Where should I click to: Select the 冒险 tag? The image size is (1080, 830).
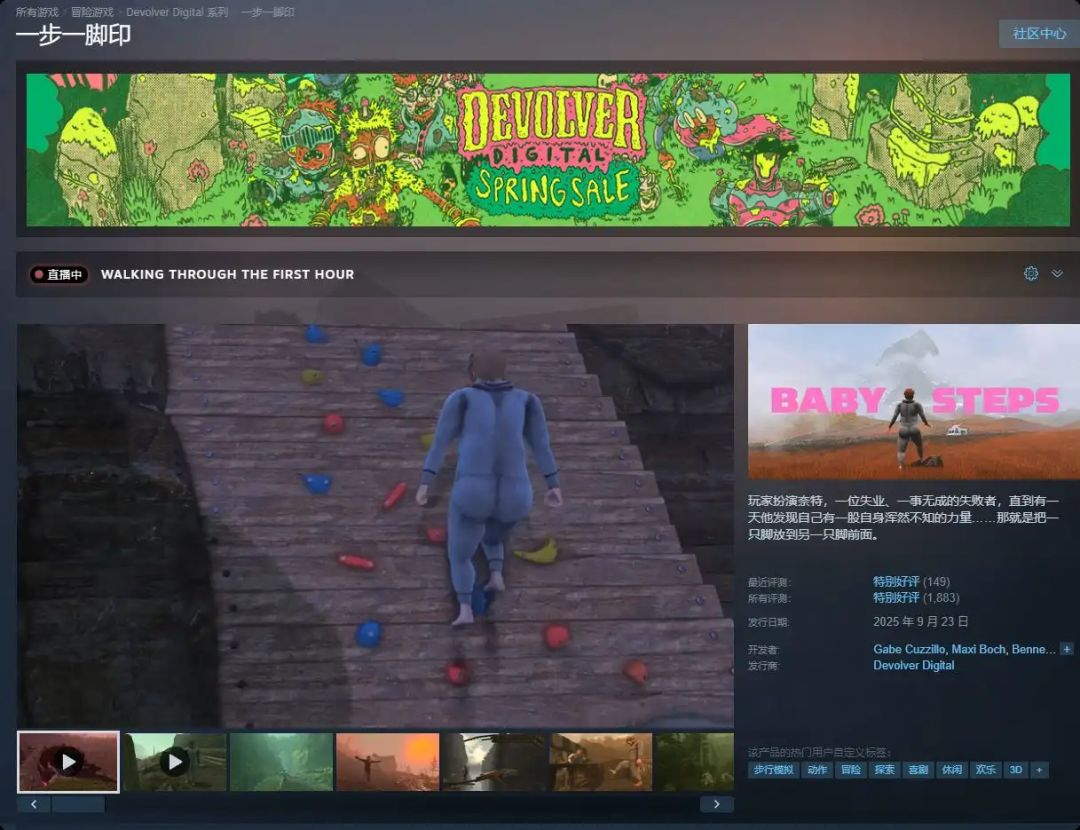click(x=851, y=769)
